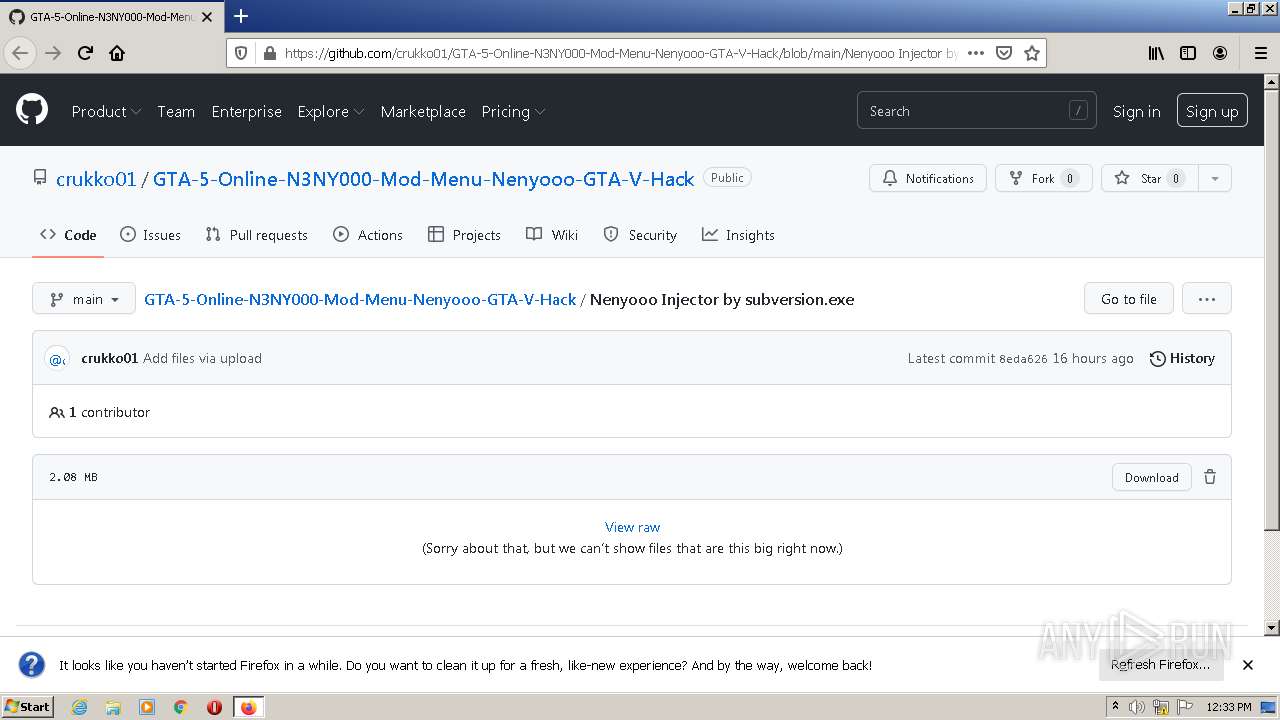Open the commit 8eda626 link
This screenshot has width=1280, height=720.
click(1023, 358)
